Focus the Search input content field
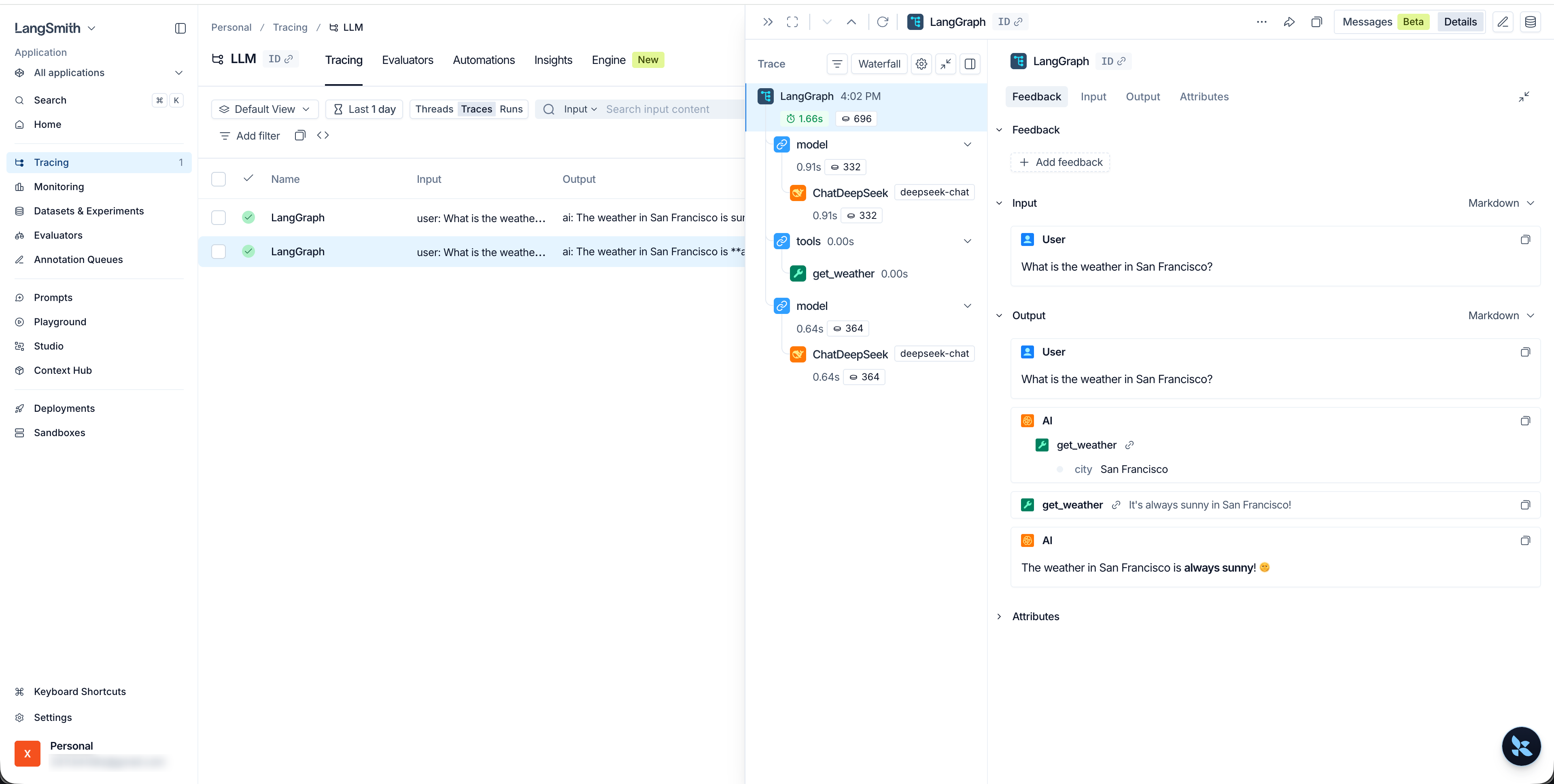The height and width of the screenshot is (784, 1554). pos(673,109)
